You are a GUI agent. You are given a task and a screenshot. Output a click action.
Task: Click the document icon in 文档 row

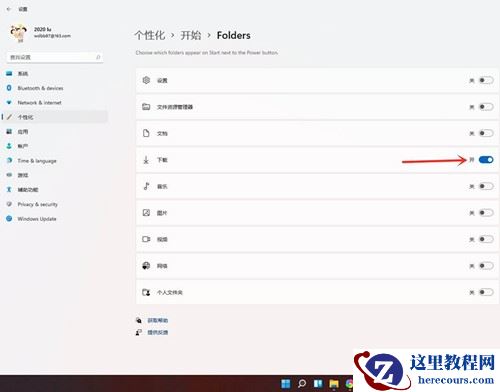[x=146, y=133]
